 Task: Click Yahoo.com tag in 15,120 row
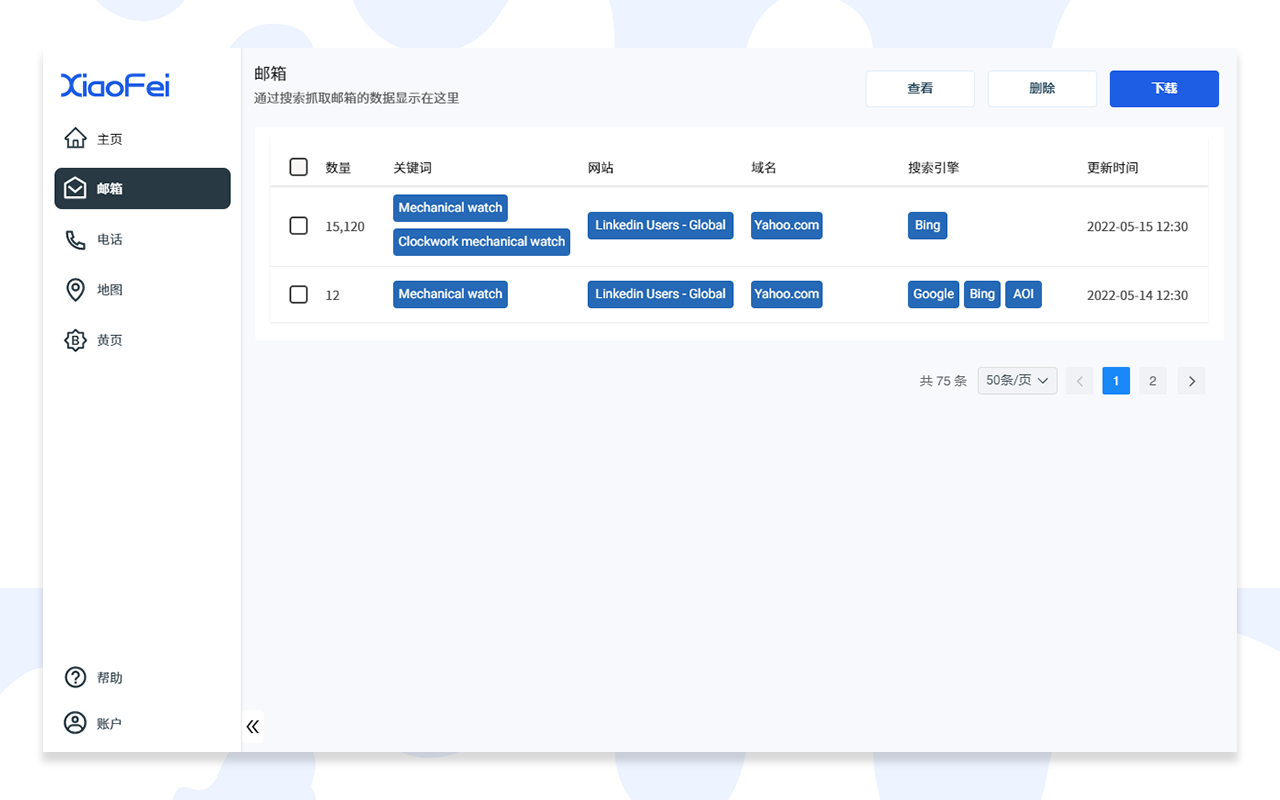(787, 225)
